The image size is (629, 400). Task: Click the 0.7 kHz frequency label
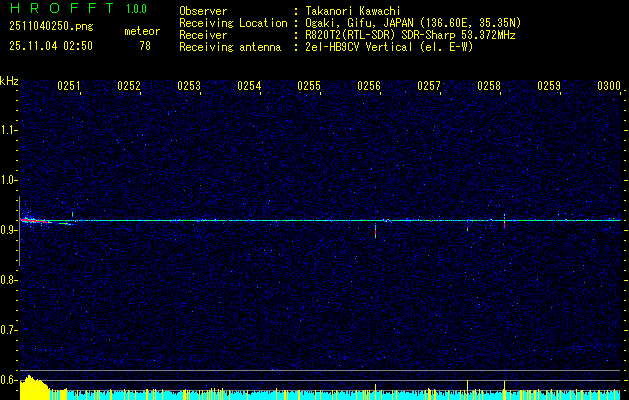point(7,330)
